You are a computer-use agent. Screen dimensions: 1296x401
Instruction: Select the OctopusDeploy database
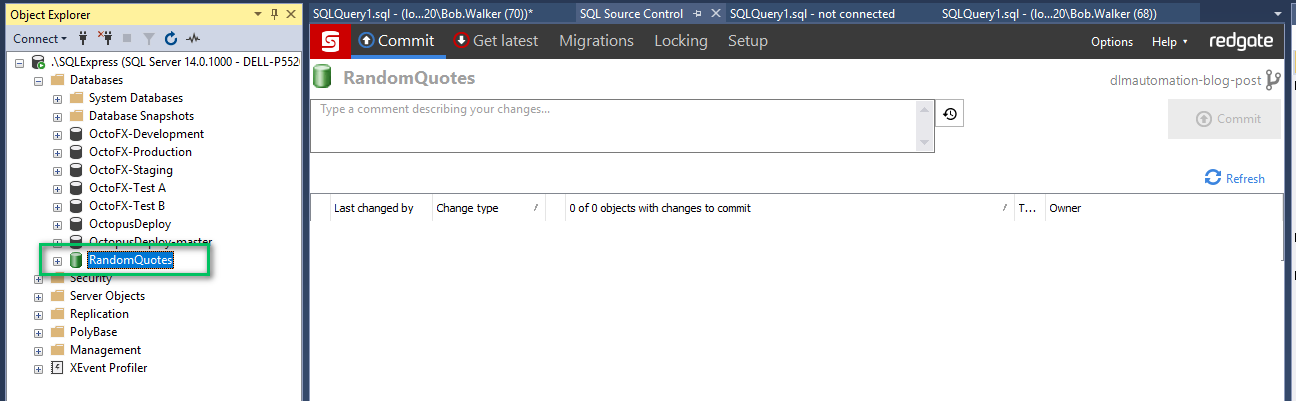(129, 224)
